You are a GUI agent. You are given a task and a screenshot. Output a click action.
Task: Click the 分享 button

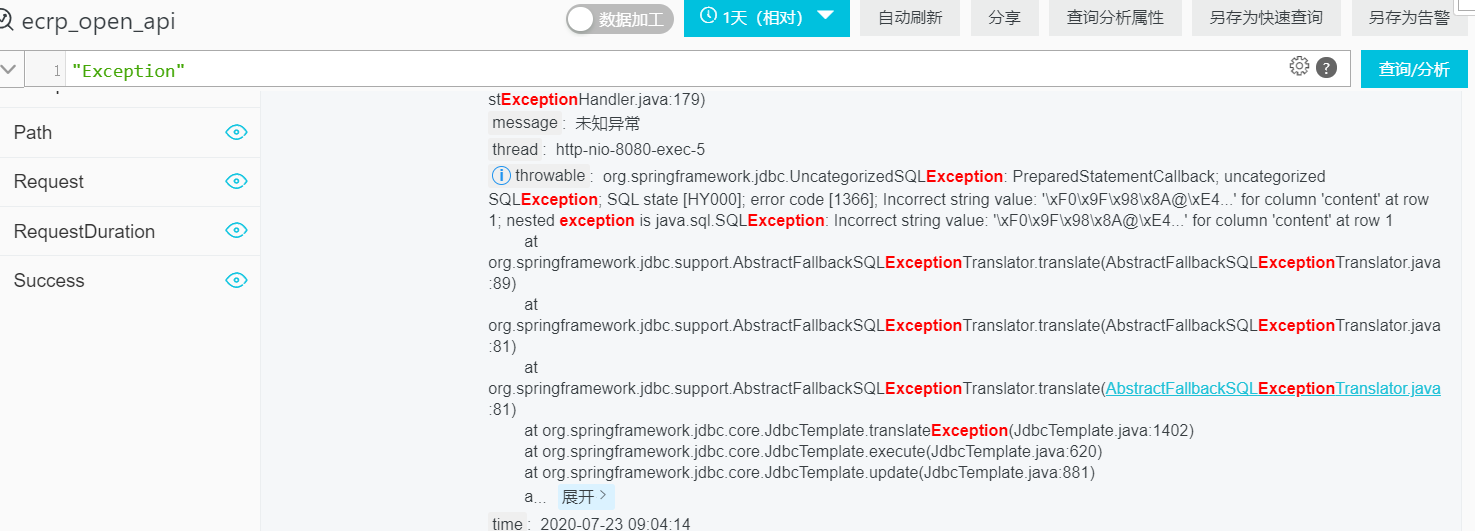tap(1004, 18)
